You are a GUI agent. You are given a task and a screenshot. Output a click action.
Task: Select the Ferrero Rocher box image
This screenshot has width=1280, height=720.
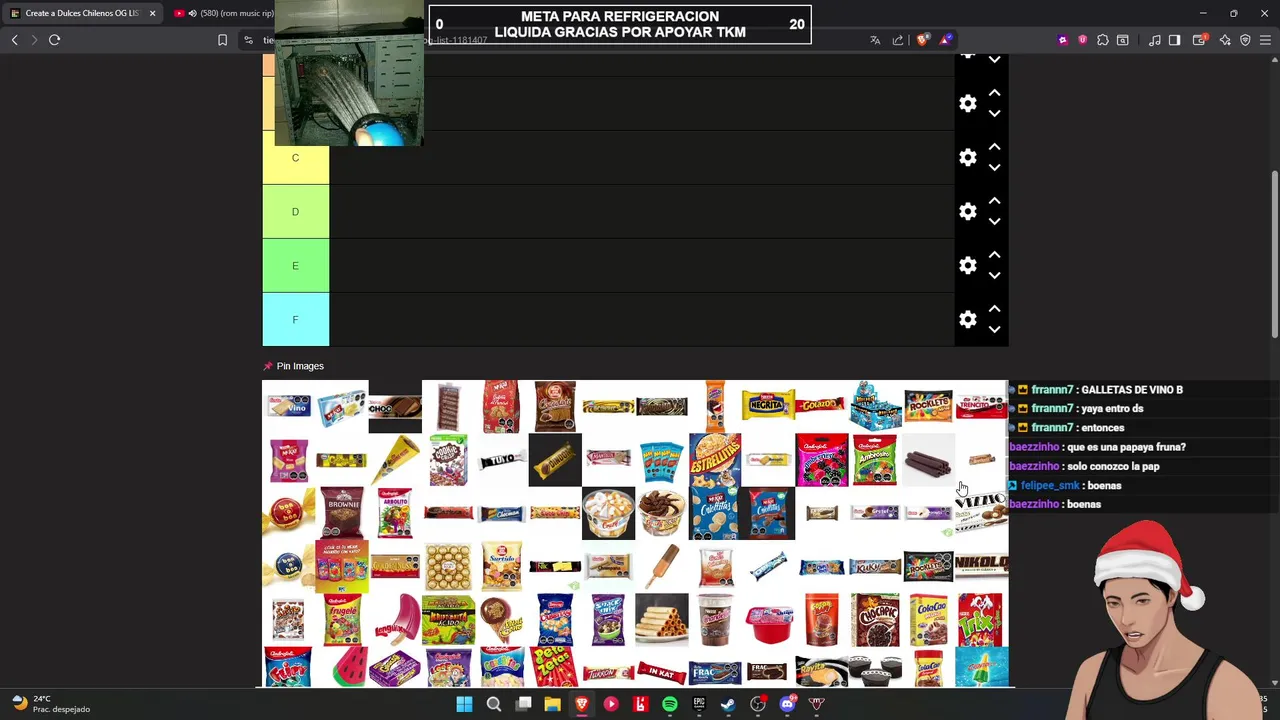448,567
